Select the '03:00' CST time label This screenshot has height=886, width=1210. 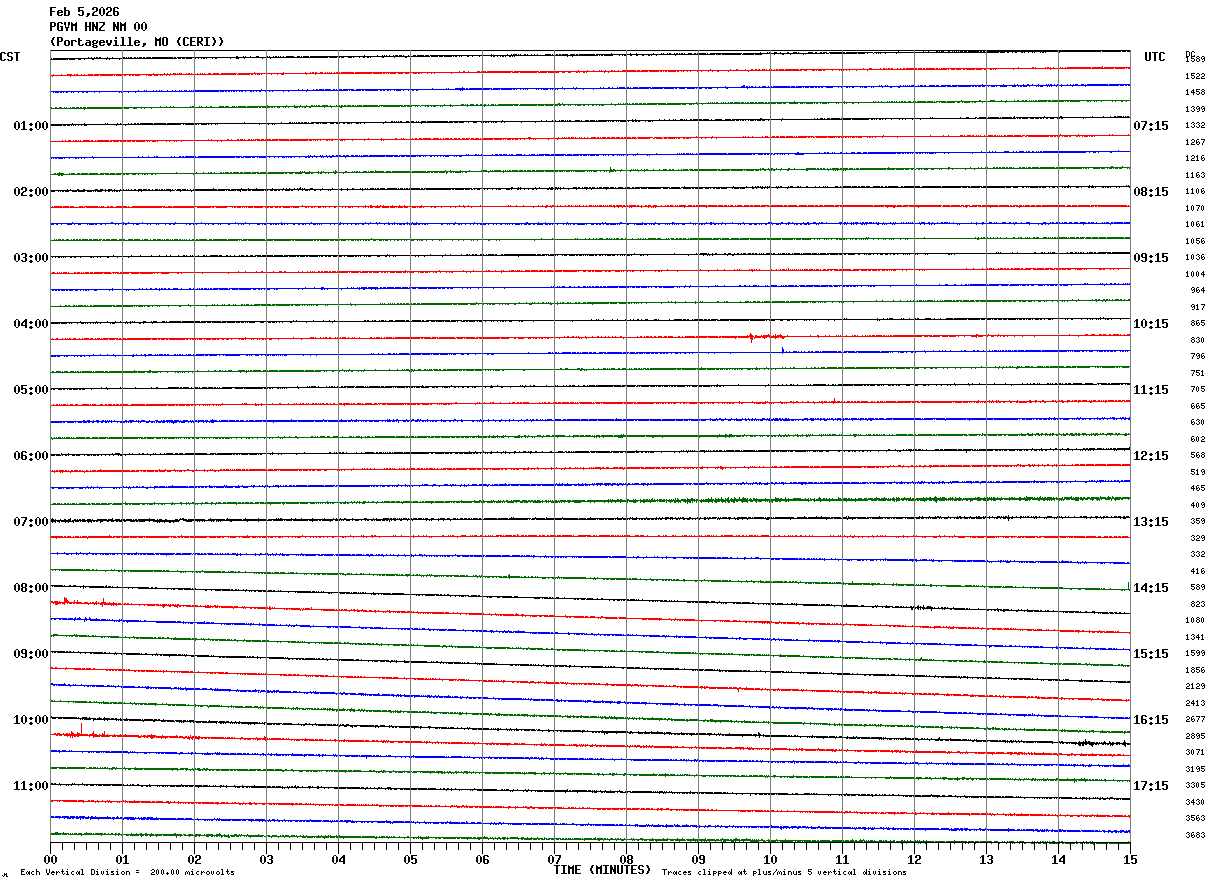click(x=30, y=258)
